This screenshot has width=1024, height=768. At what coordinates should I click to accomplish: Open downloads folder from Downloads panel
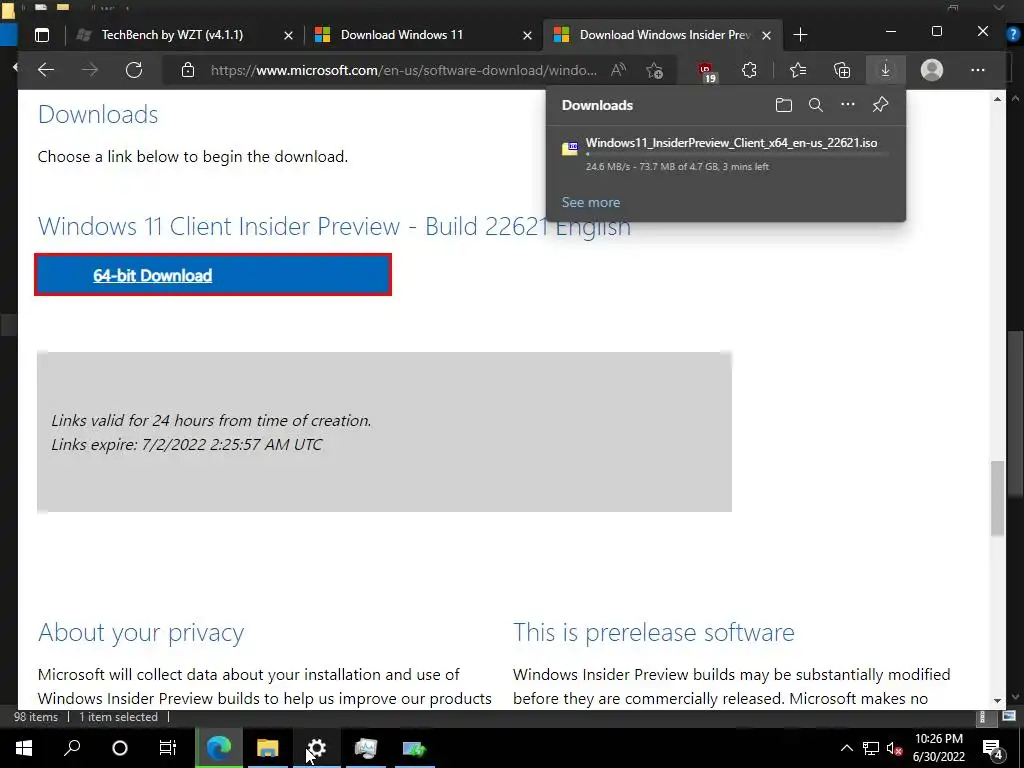pyautogui.click(x=784, y=105)
